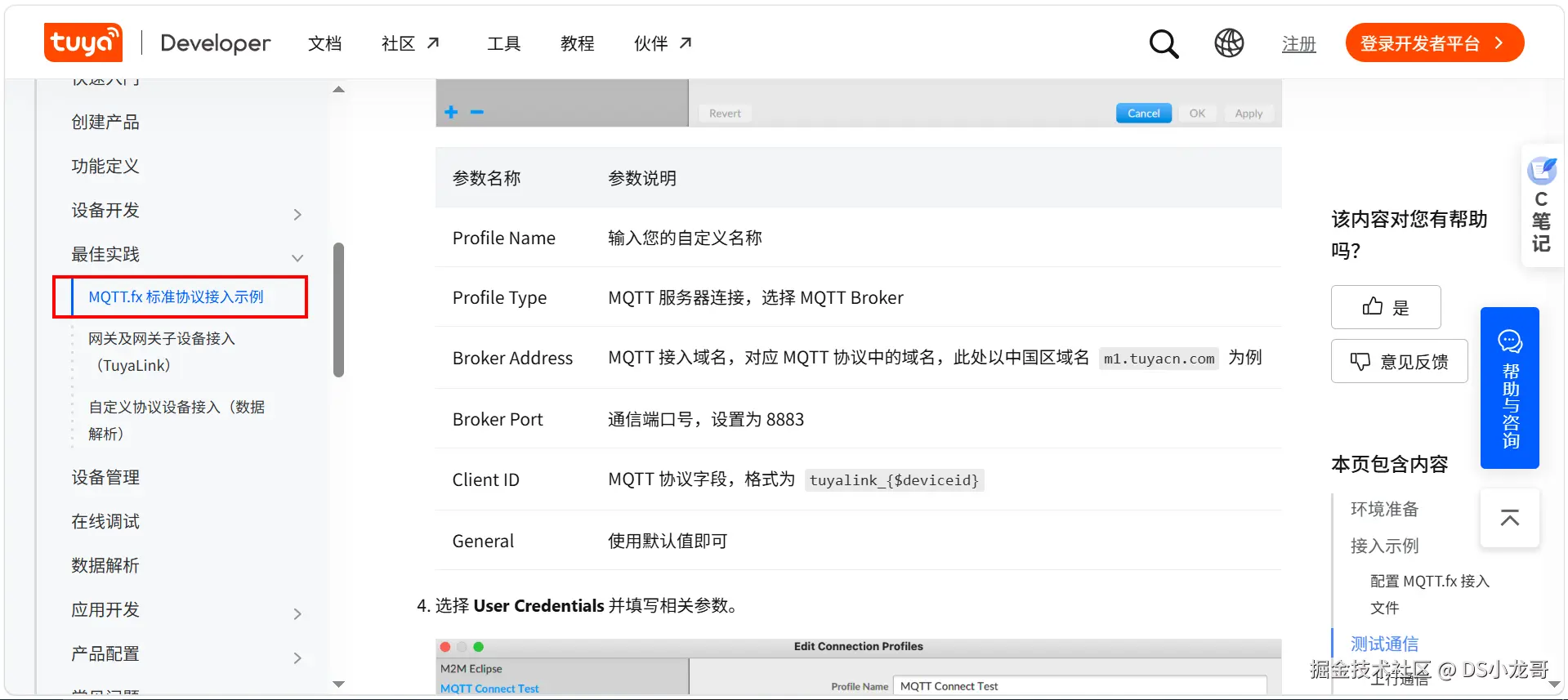Screen dimensions: 1568x700
Task: Click the back-to-top arrow button
Action: [1510, 518]
